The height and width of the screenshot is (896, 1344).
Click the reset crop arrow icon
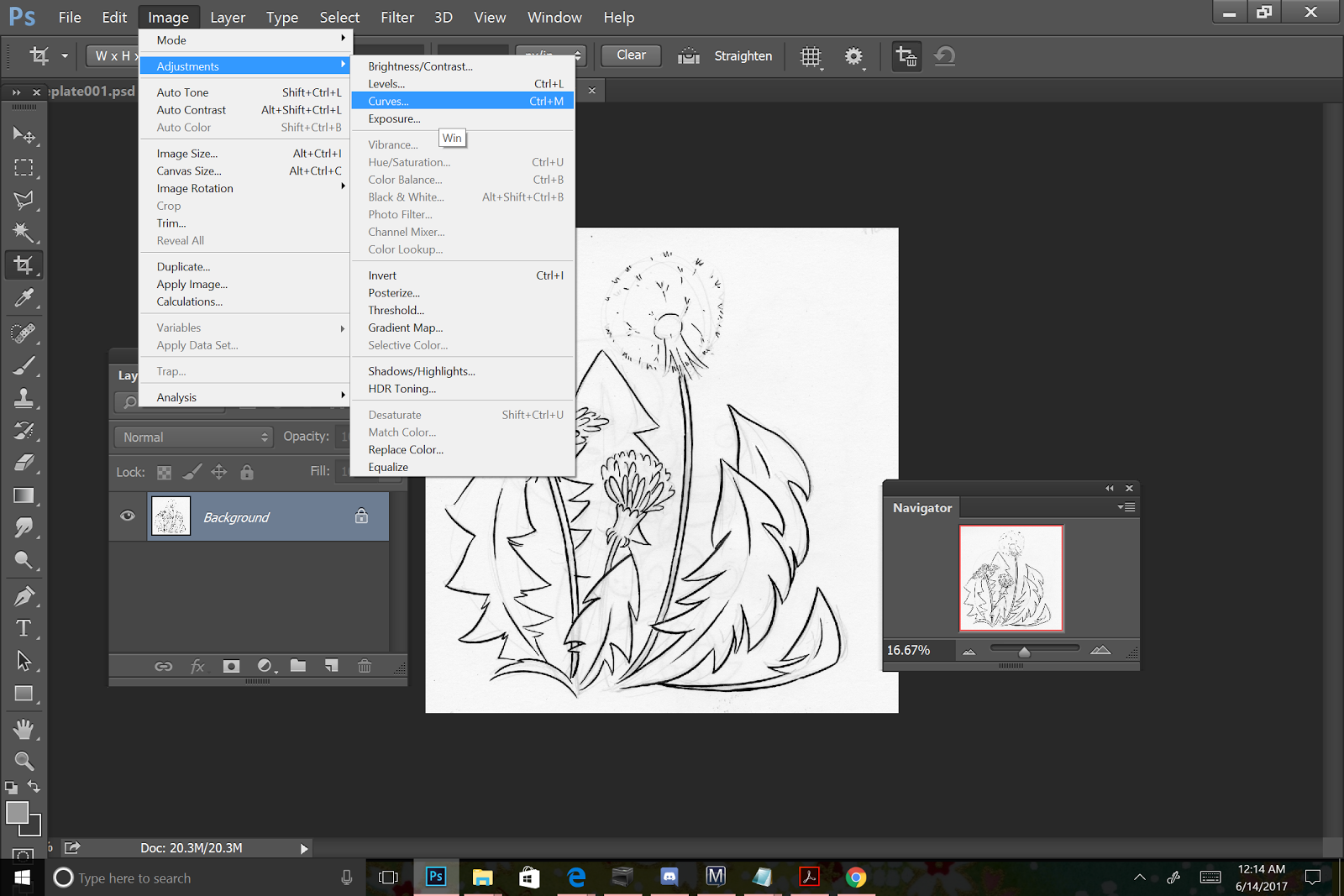(945, 56)
